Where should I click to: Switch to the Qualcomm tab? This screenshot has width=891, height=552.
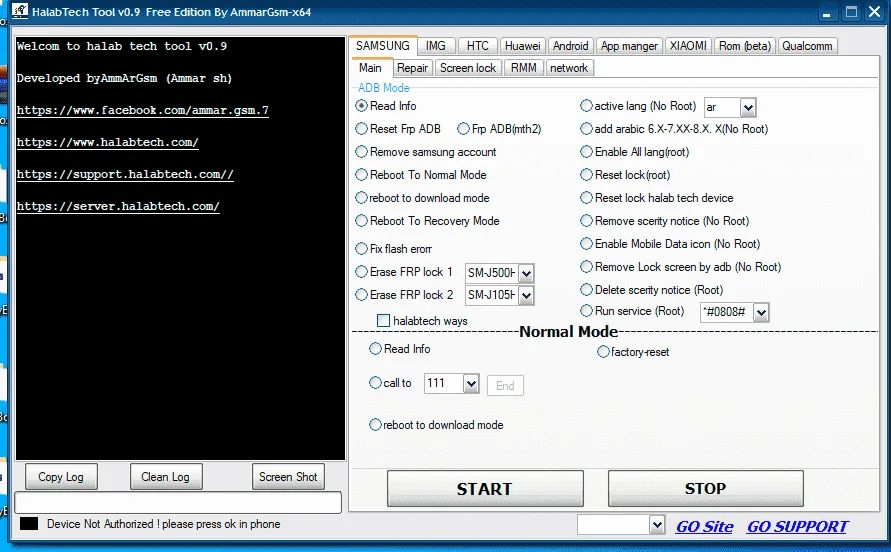click(807, 46)
